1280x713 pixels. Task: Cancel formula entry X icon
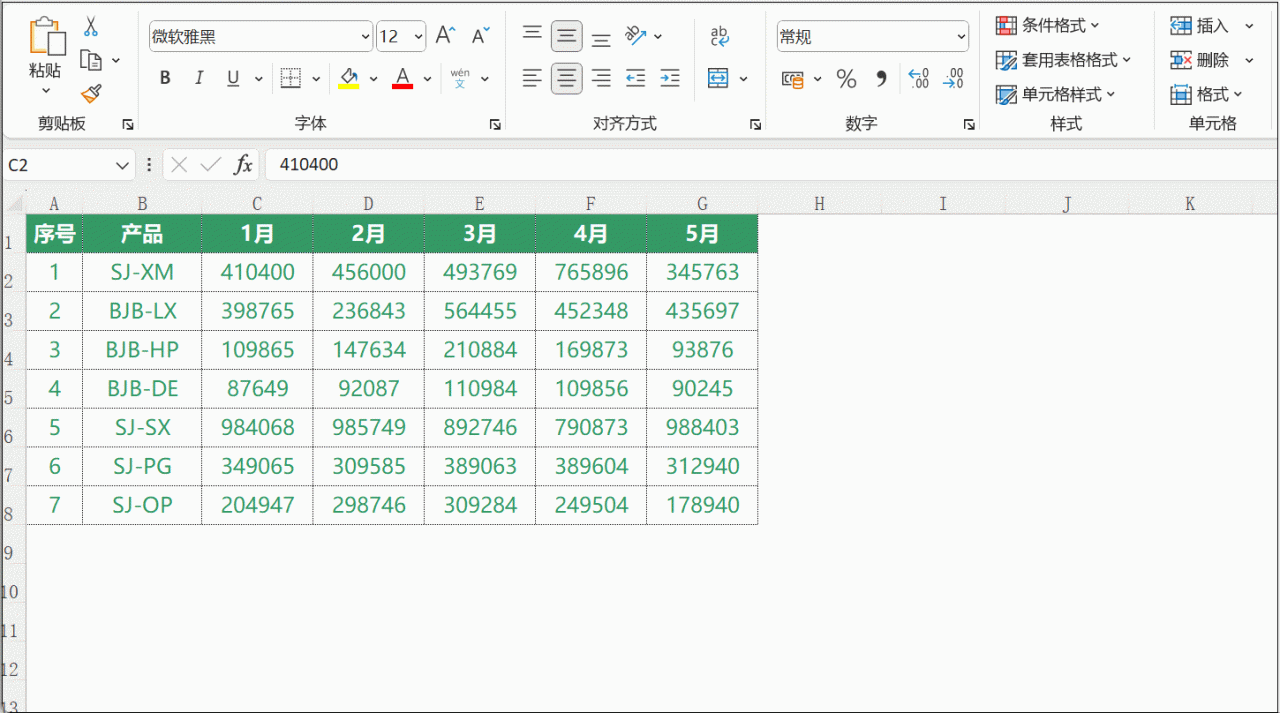point(179,165)
